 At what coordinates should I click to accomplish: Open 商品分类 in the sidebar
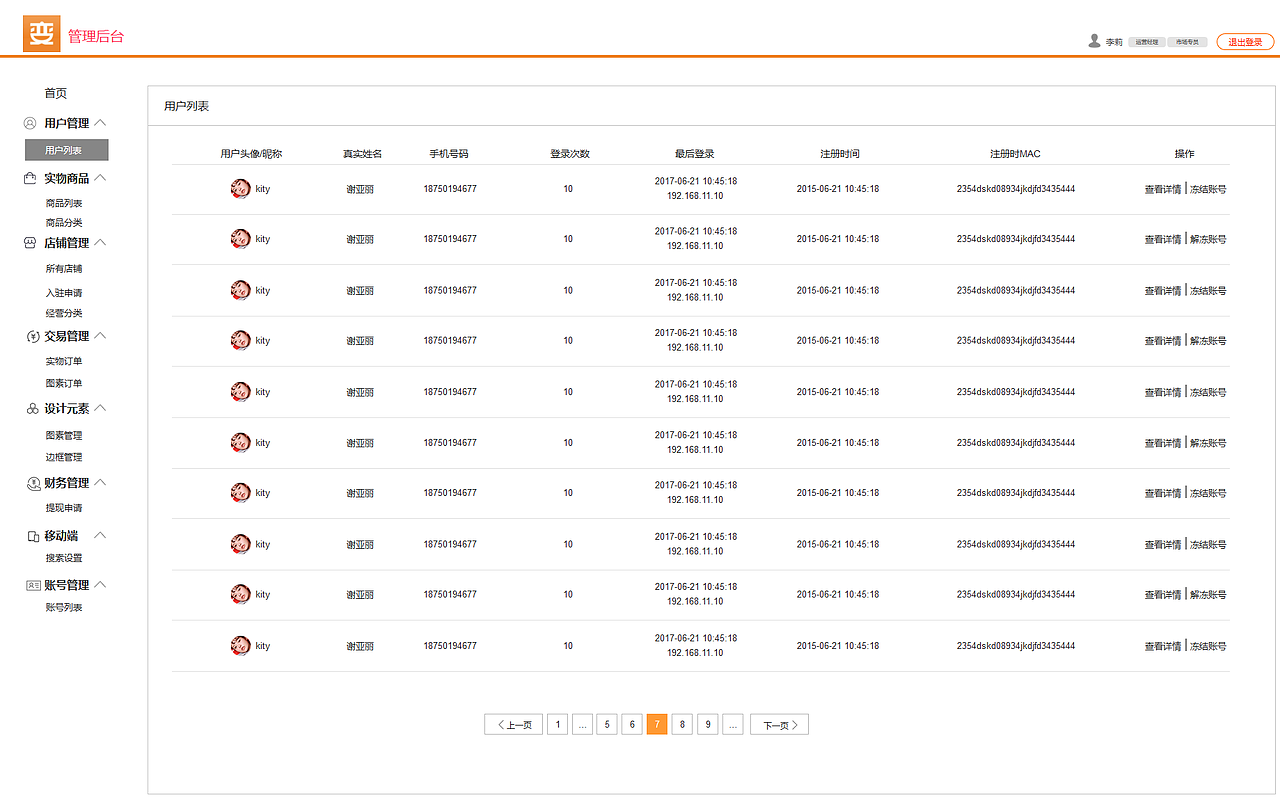point(64,222)
